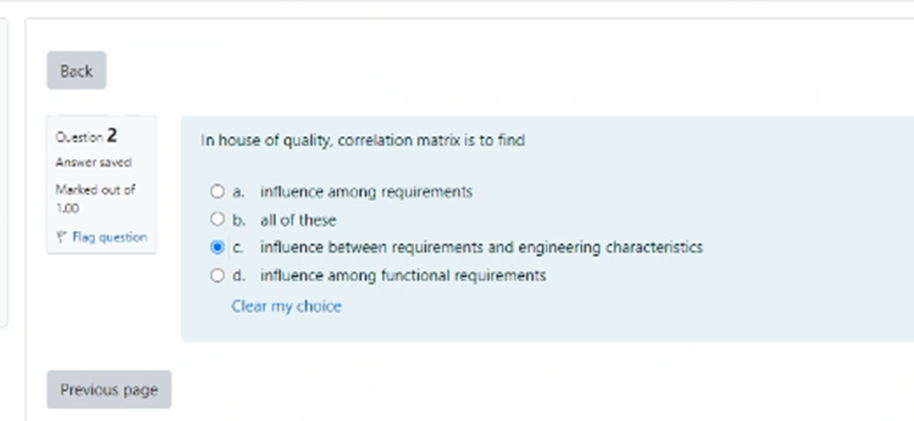Click the question text about house of quality
This screenshot has height=421, width=914.
363,141
